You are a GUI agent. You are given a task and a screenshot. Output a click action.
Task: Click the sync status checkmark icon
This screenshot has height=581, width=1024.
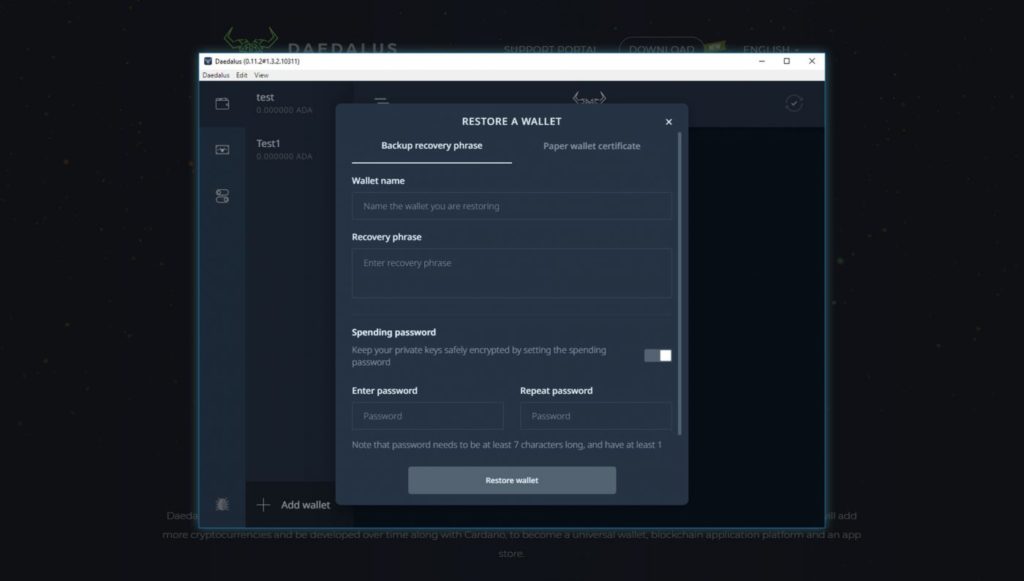(x=794, y=103)
